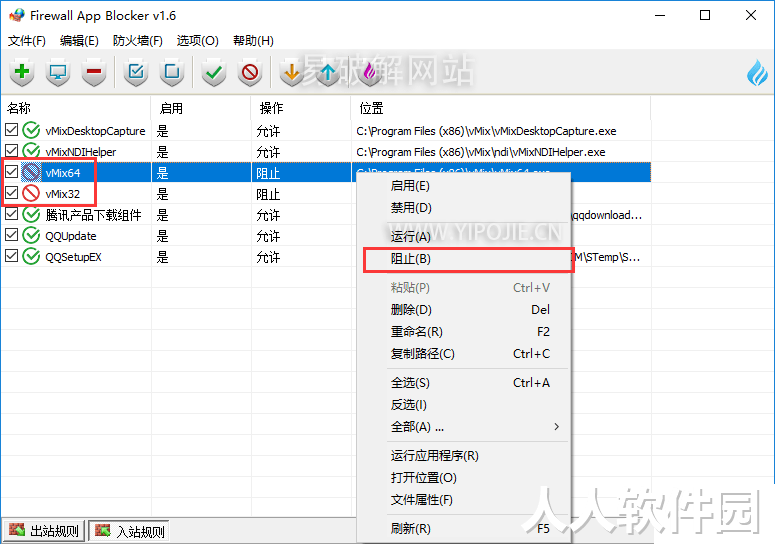Sort by the 名称 column header
Viewport: 775px width, 544px height.
(76, 108)
